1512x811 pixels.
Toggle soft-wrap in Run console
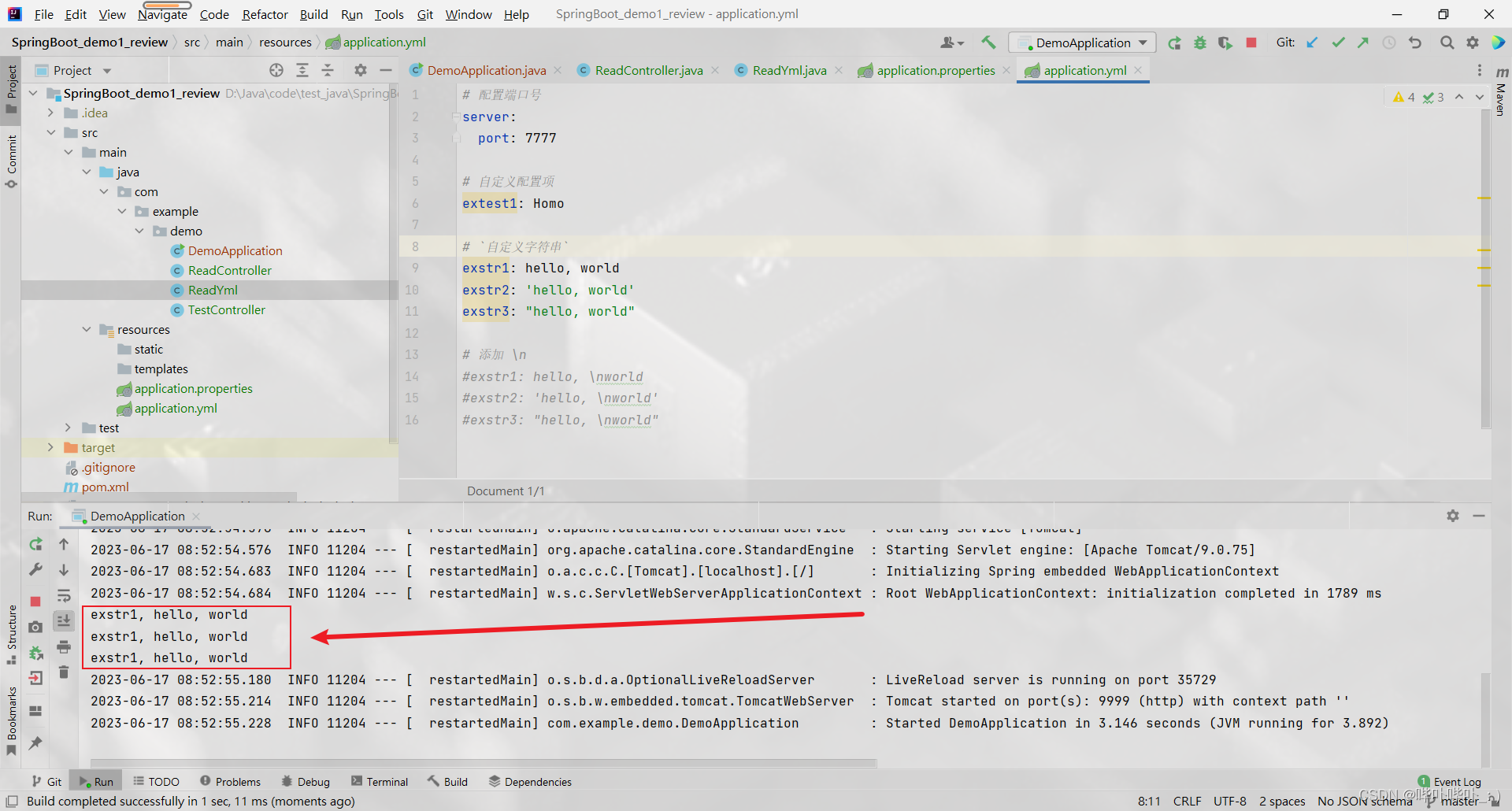coord(64,595)
